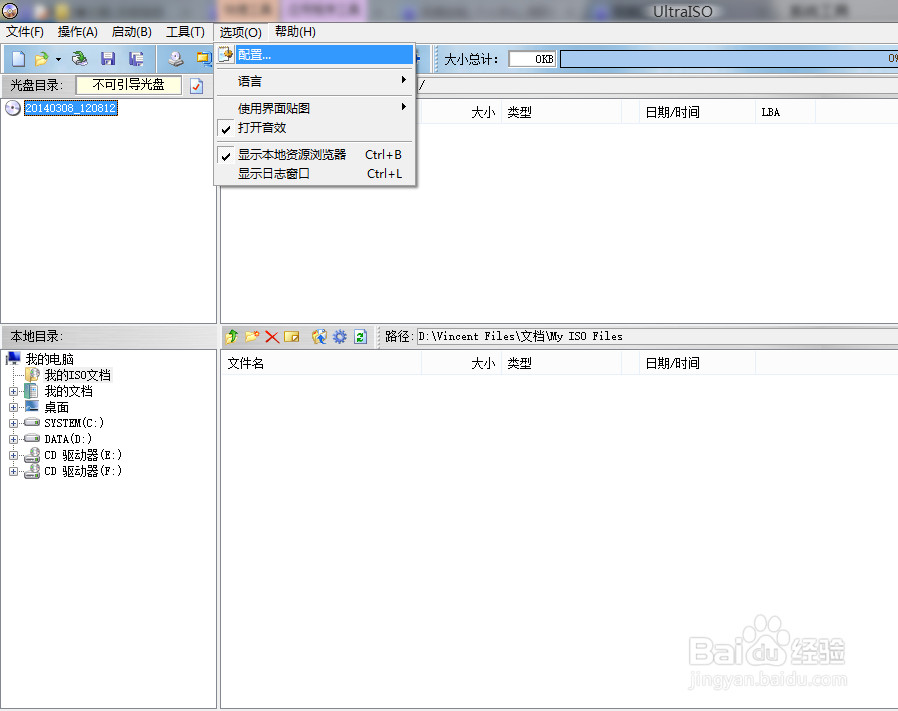Click the Add to image icon
898x711 pixels.
[319, 336]
